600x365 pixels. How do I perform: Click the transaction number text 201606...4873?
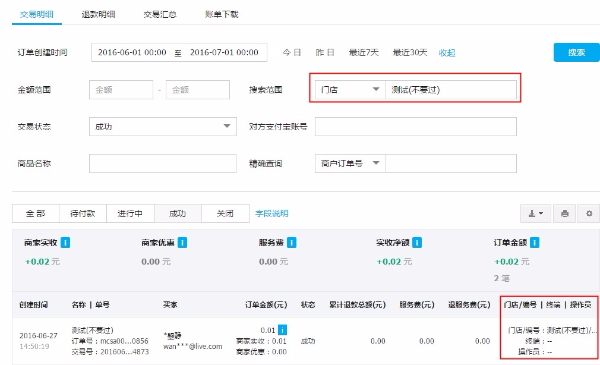[x=124, y=352]
